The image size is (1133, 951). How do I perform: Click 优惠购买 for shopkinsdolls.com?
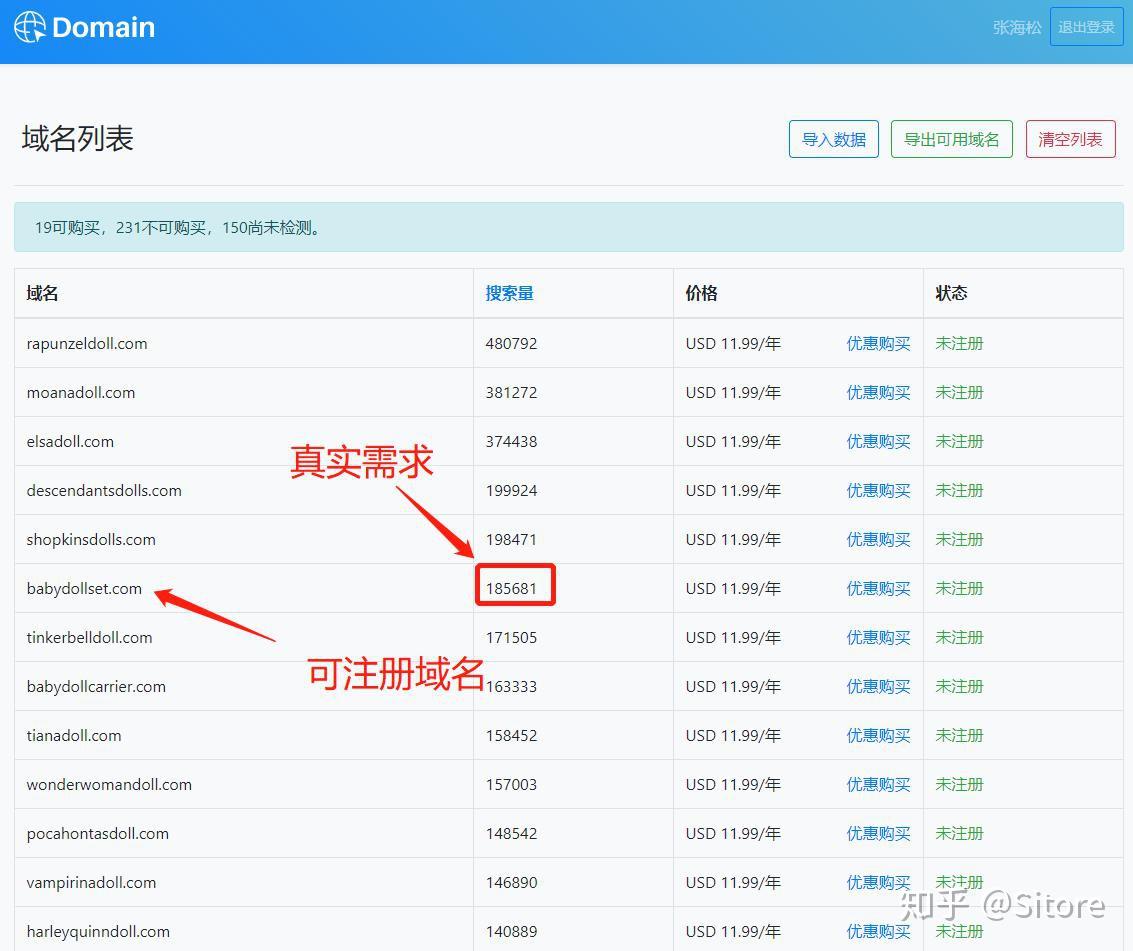click(x=879, y=540)
